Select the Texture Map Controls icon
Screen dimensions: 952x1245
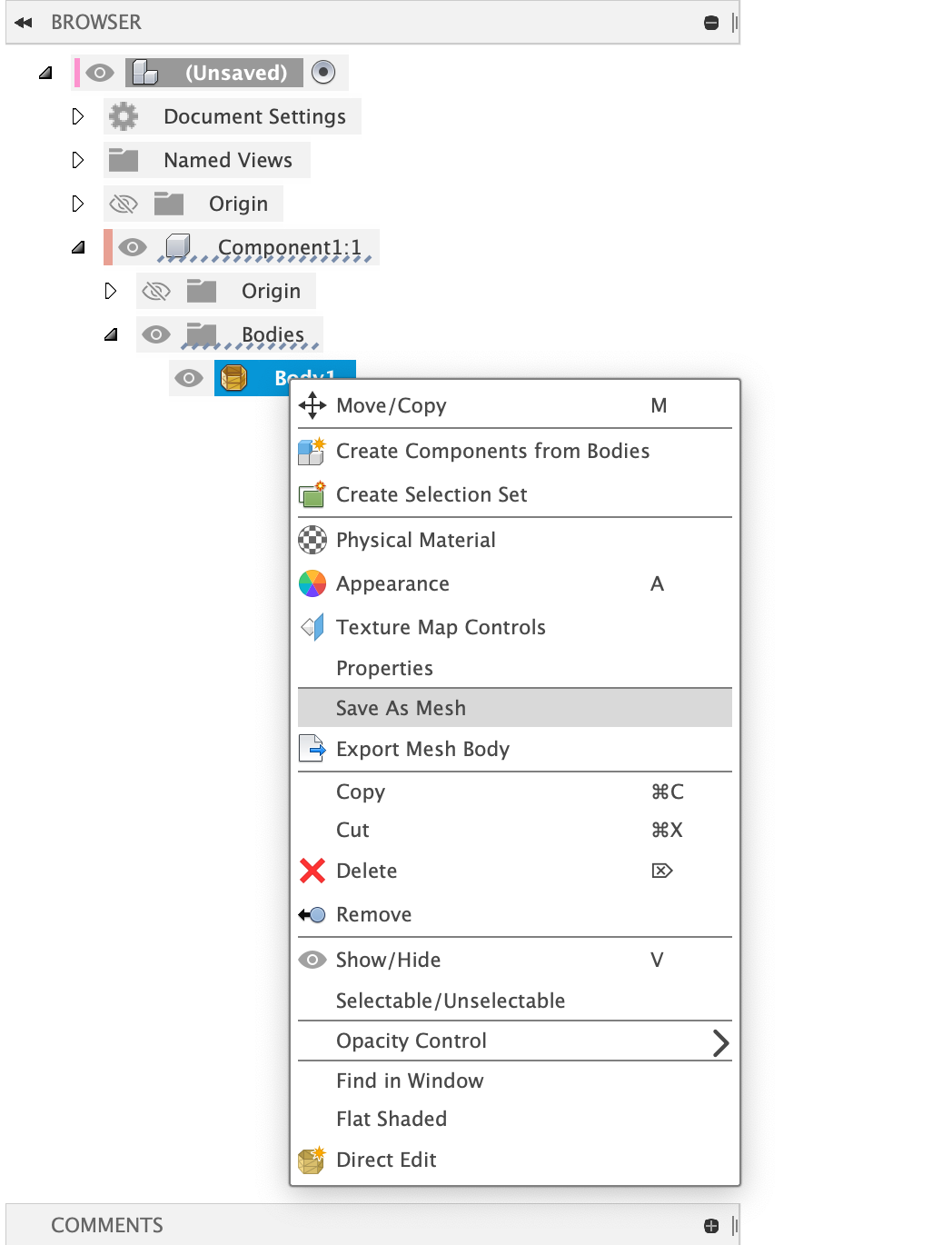312,627
